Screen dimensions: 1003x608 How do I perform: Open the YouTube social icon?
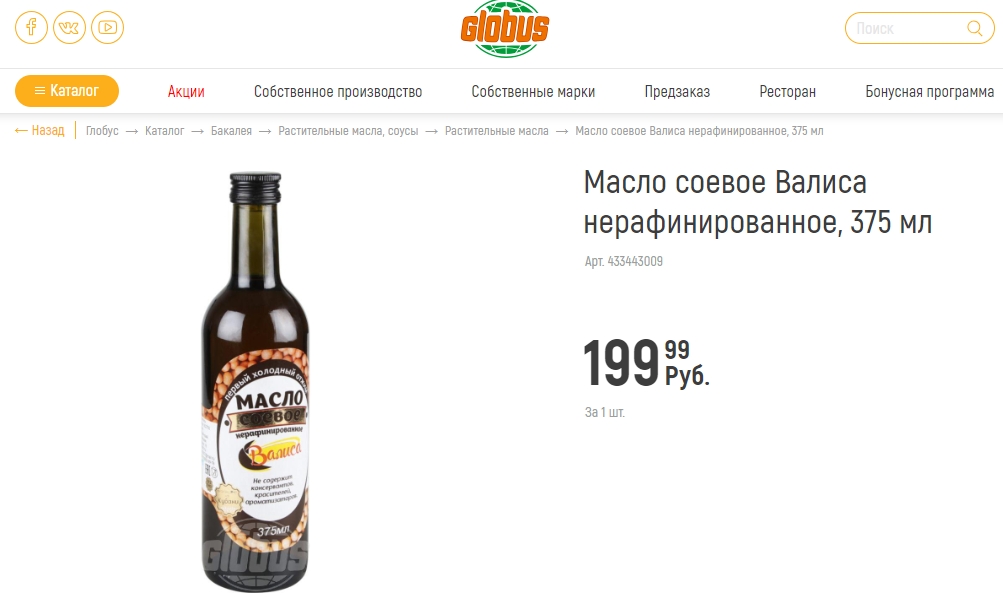(x=107, y=28)
